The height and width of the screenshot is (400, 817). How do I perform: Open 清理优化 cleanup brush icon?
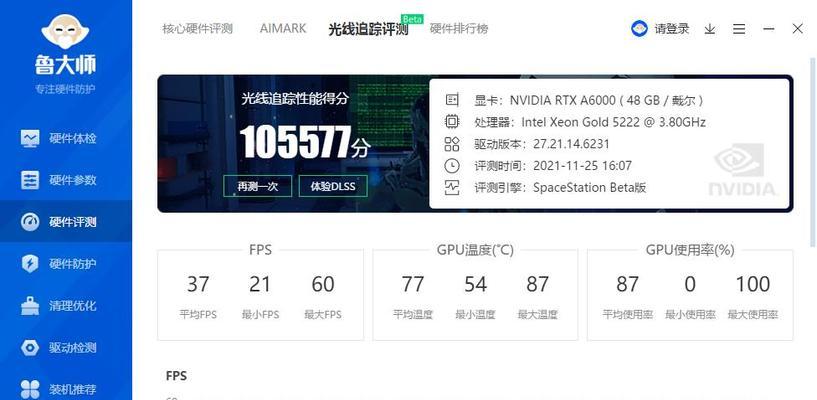[30, 306]
